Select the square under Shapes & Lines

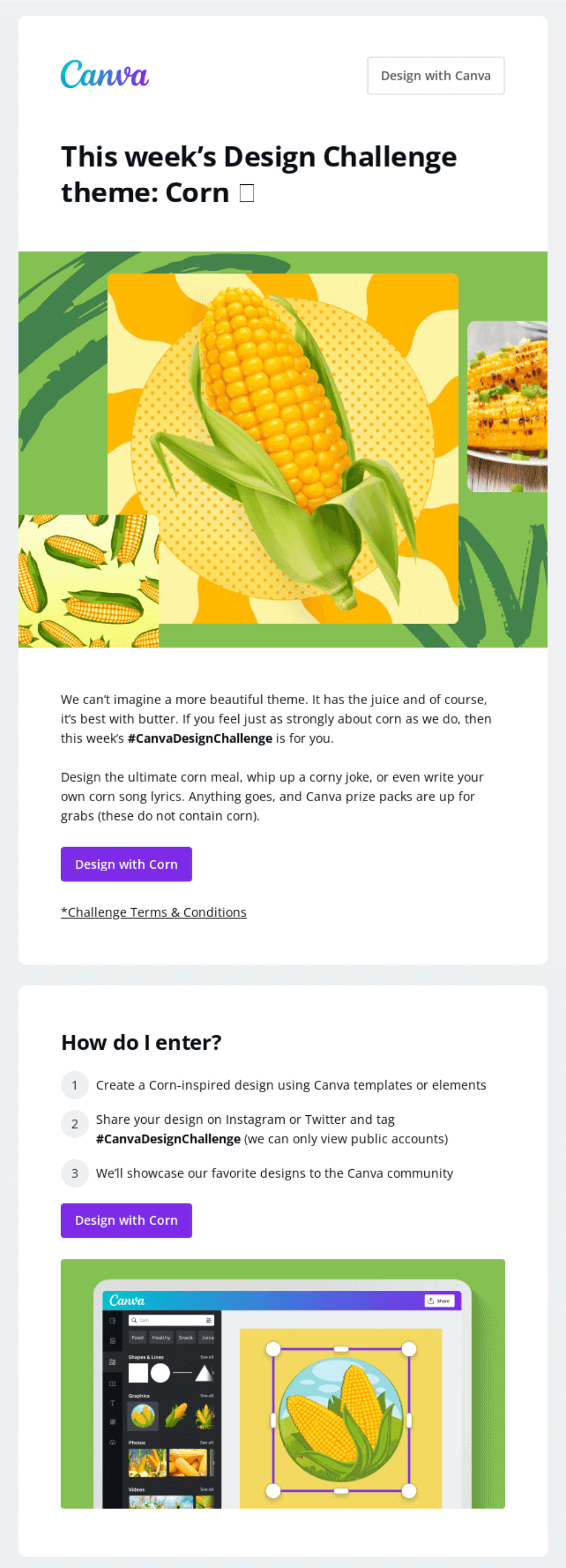pyautogui.click(x=139, y=1373)
